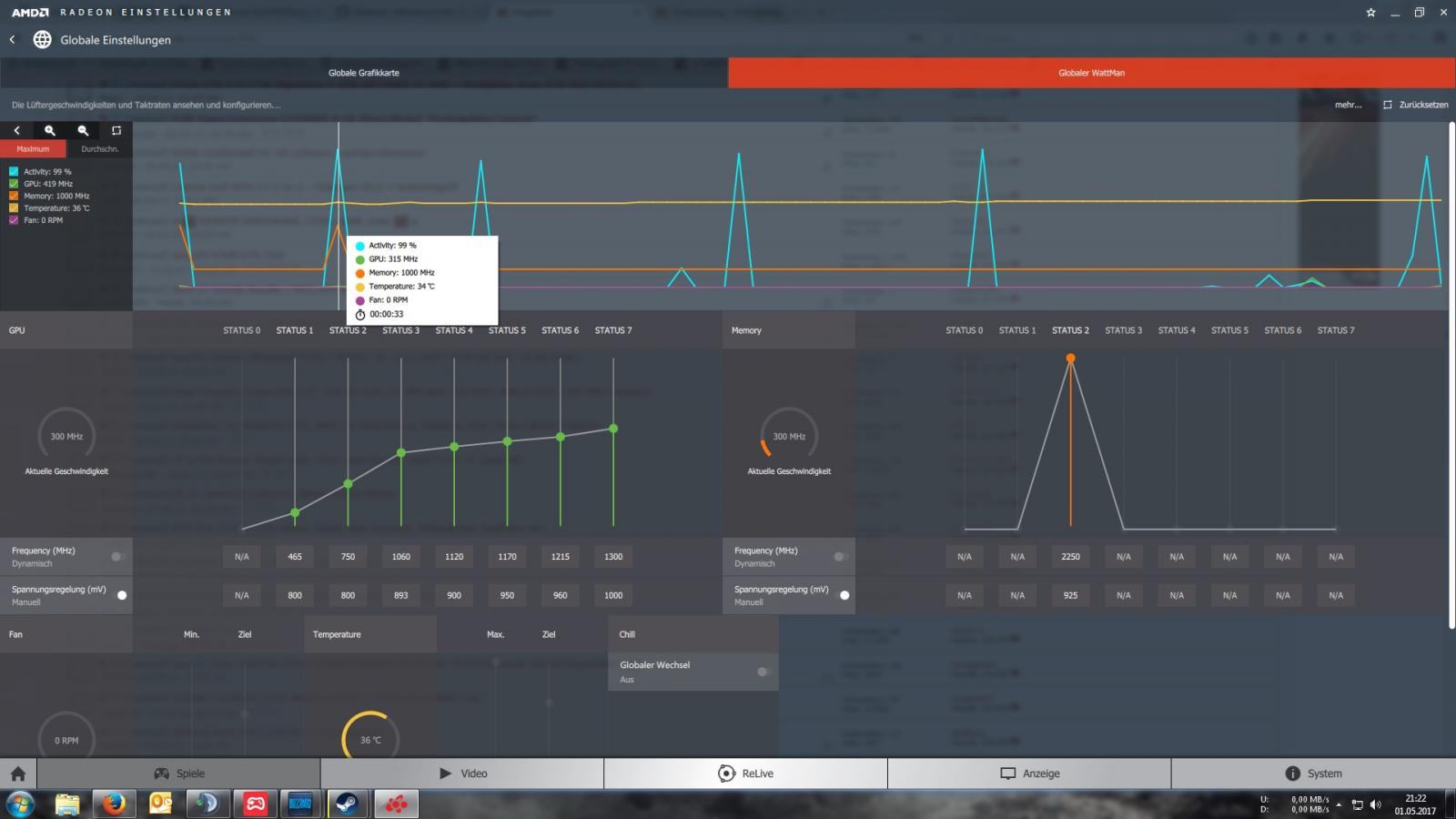Open the ReLive section
This screenshot has width=1456, height=819.
pos(745,773)
